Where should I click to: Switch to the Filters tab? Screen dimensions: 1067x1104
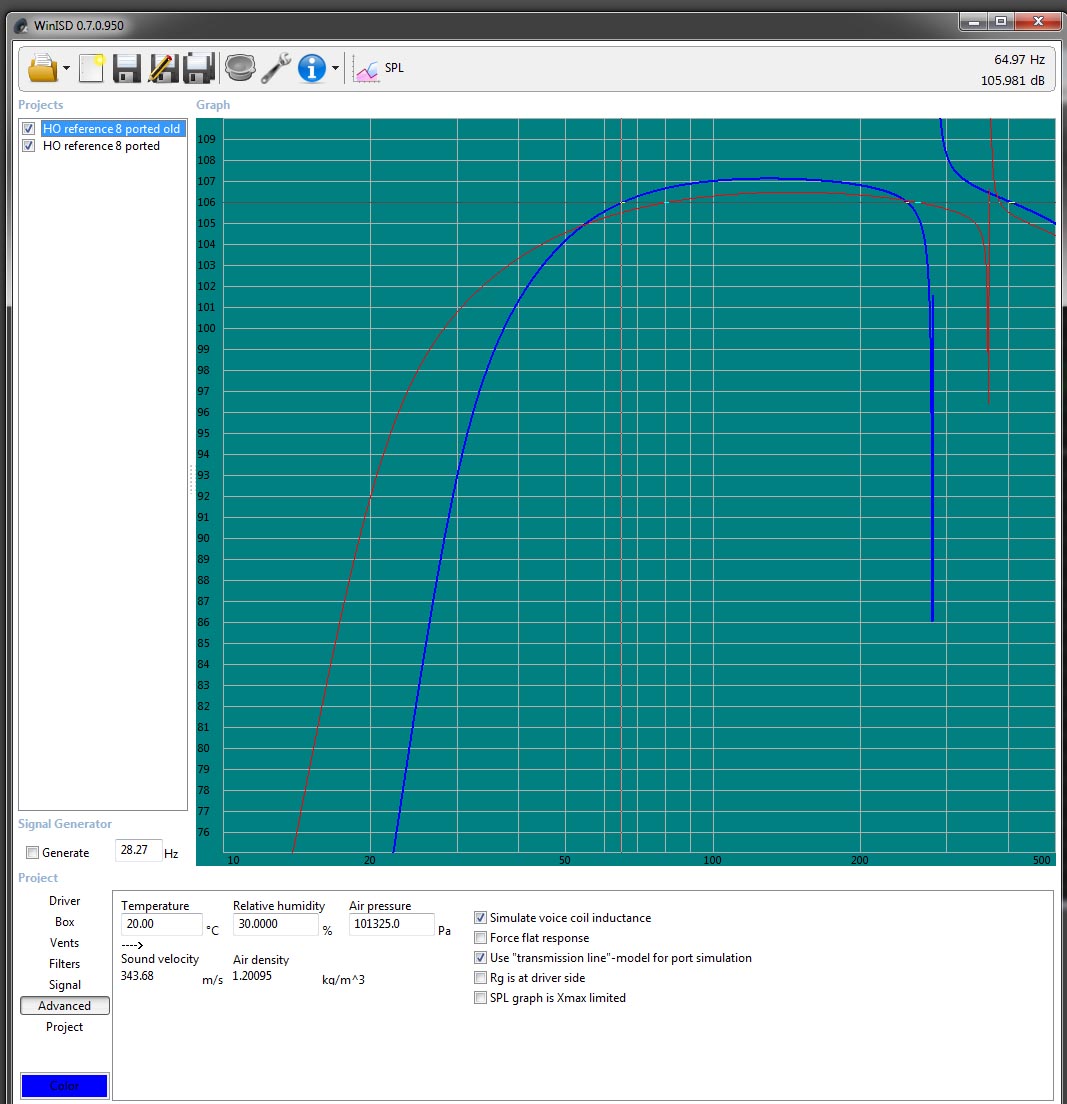click(x=65, y=964)
